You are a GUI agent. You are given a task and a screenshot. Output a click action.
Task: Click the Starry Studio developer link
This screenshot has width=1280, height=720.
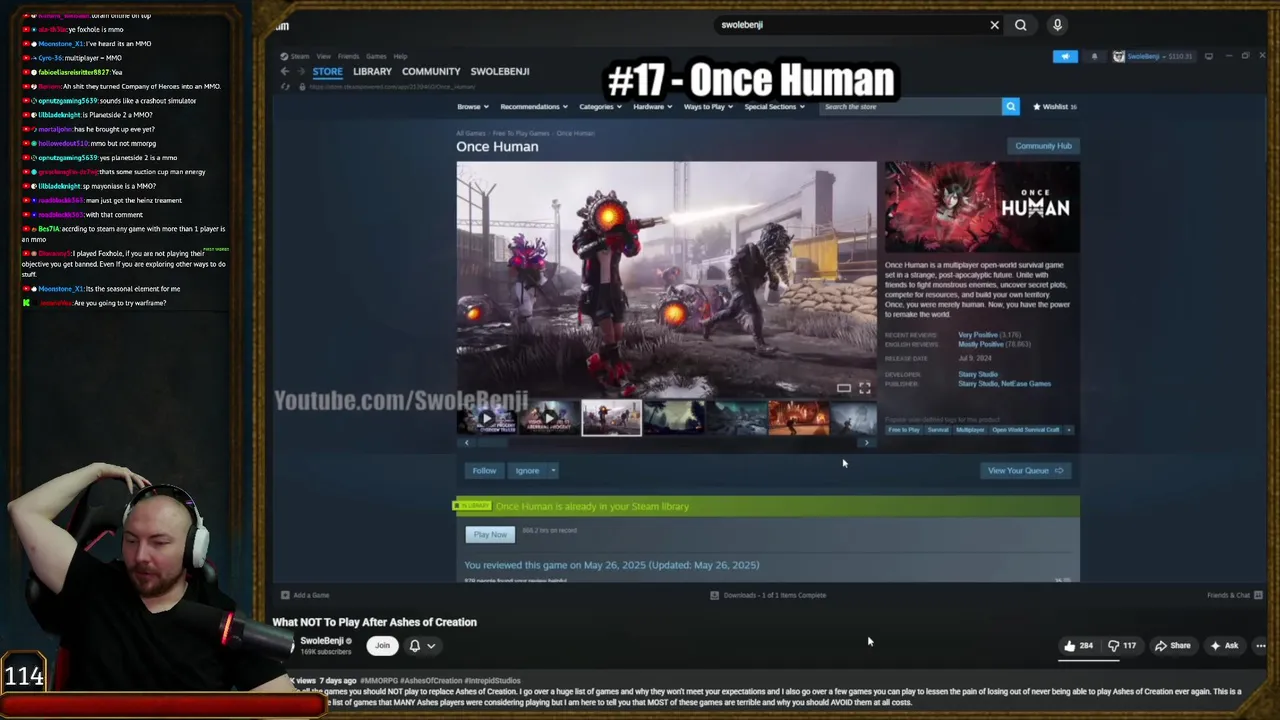[978, 375]
